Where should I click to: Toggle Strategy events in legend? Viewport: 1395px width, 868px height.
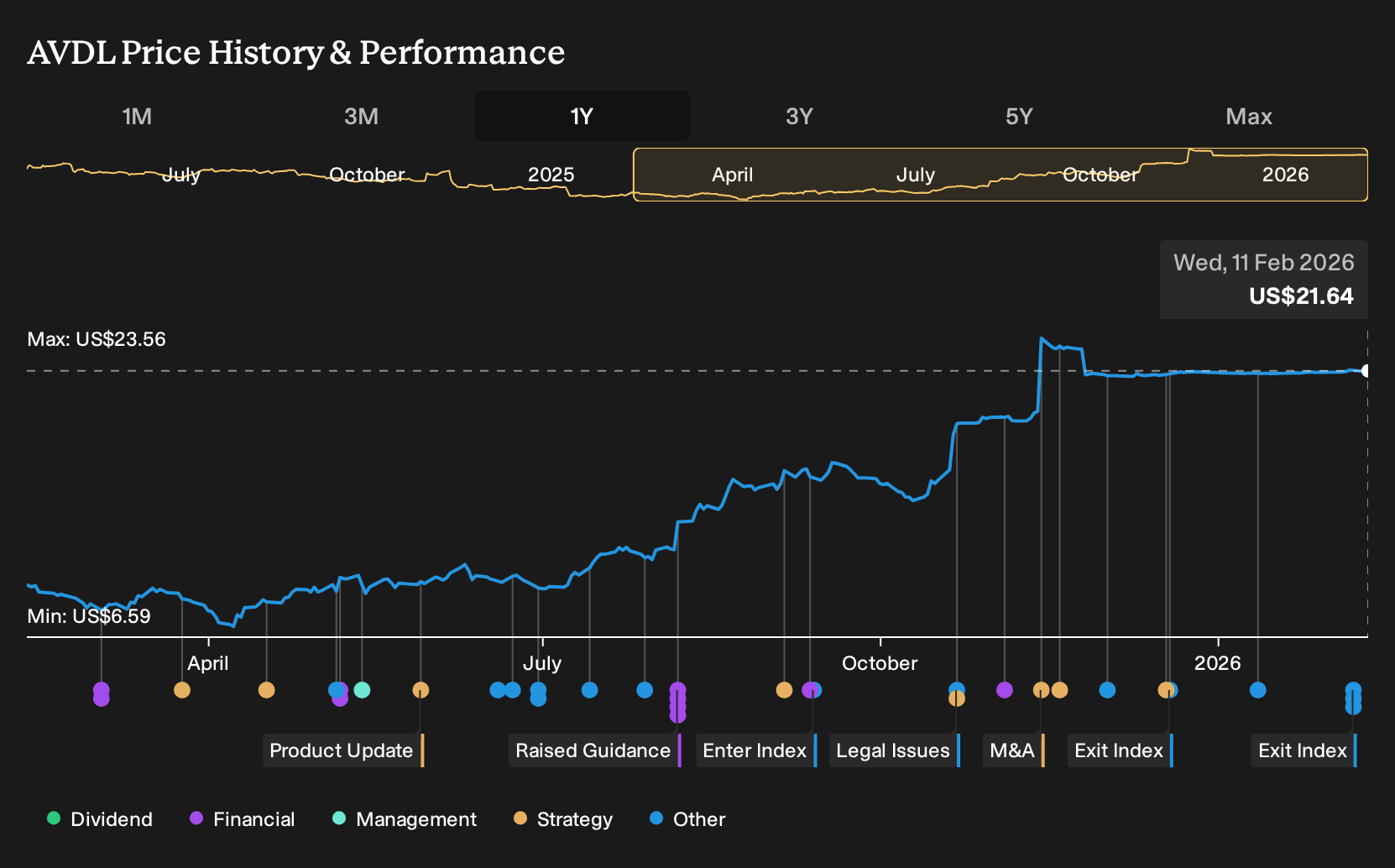pyautogui.click(x=563, y=819)
